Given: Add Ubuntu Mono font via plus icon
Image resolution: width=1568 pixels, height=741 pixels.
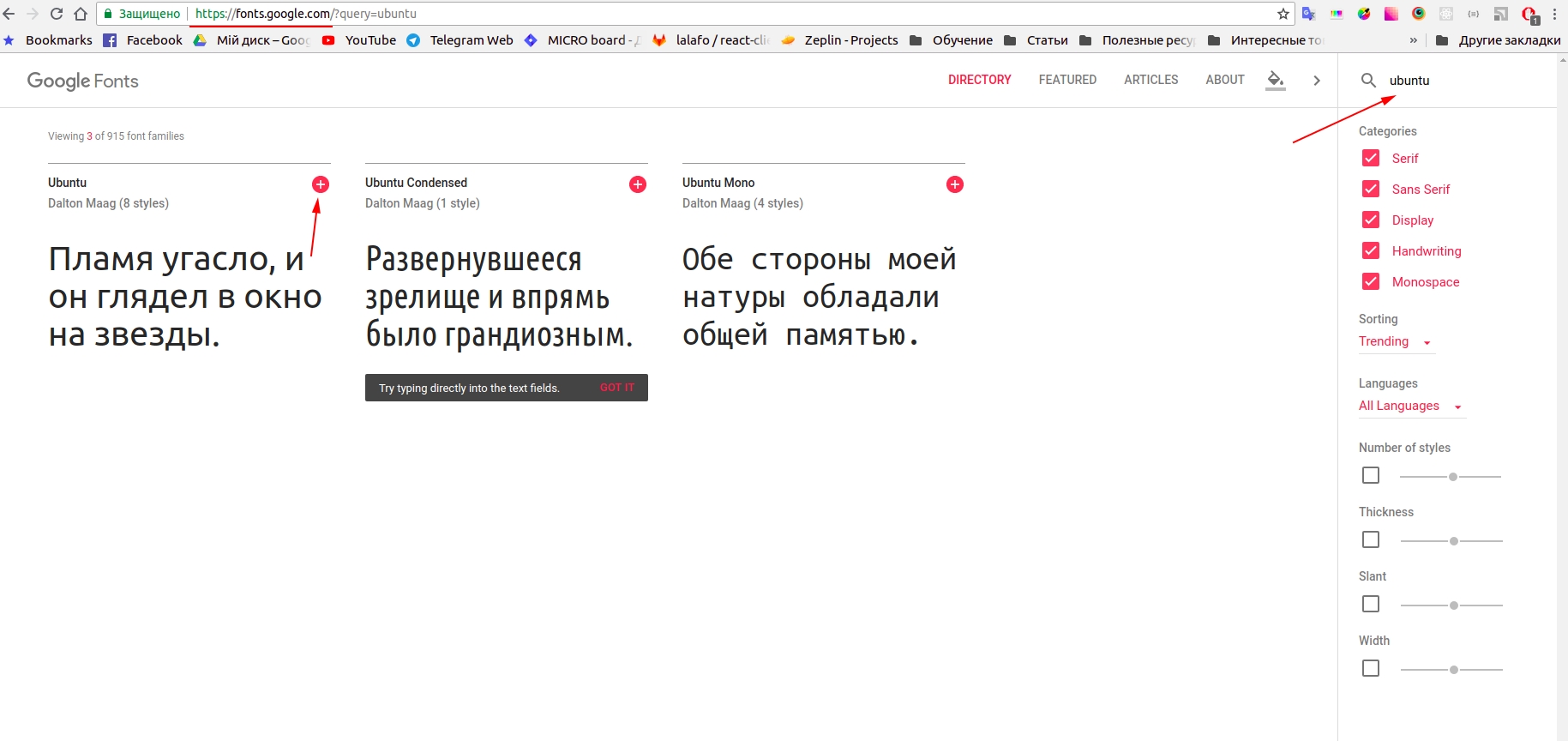Looking at the screenshot, I should pos(954,184).
